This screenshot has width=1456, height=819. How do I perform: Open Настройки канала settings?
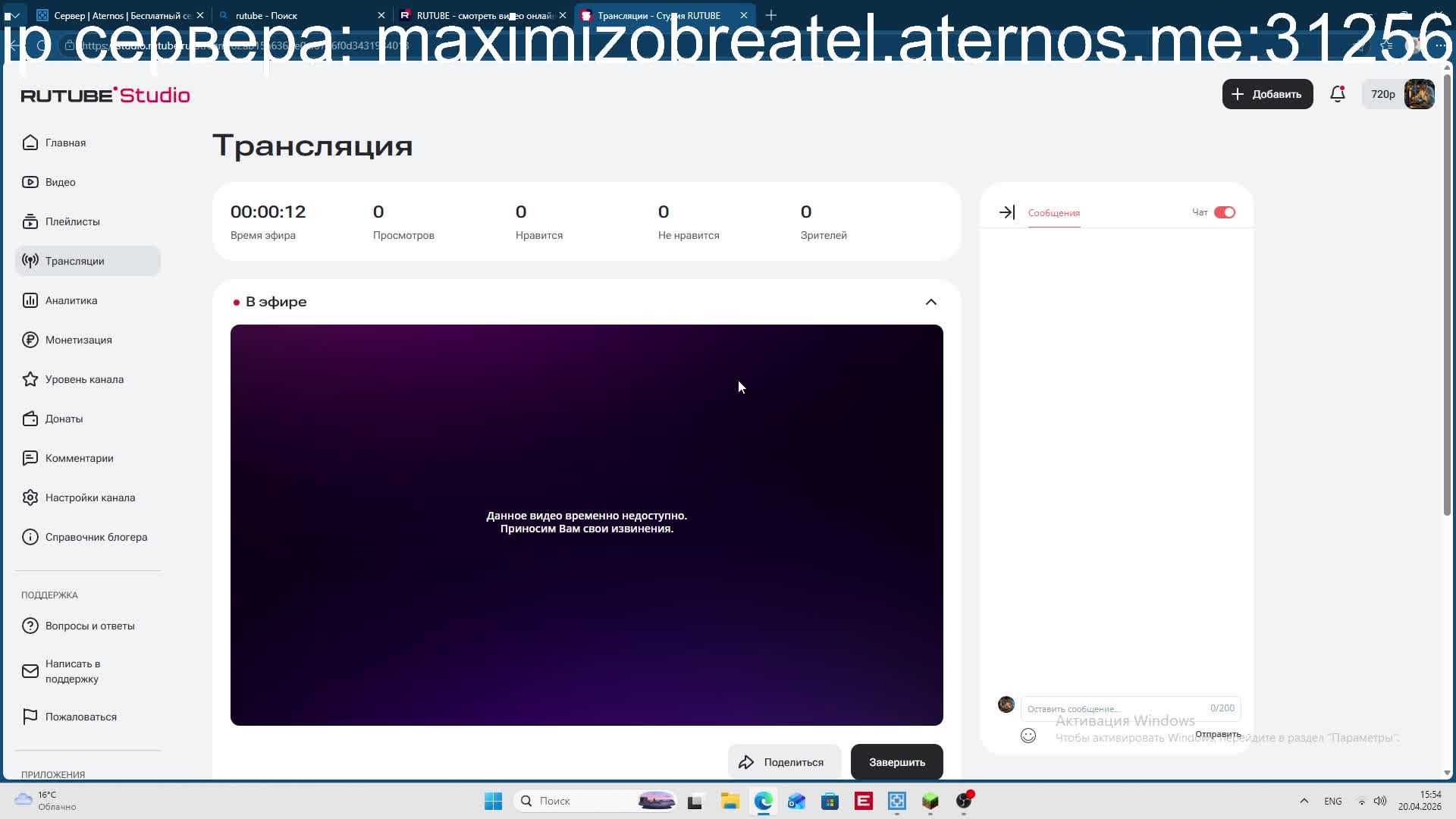coord(89,497)
